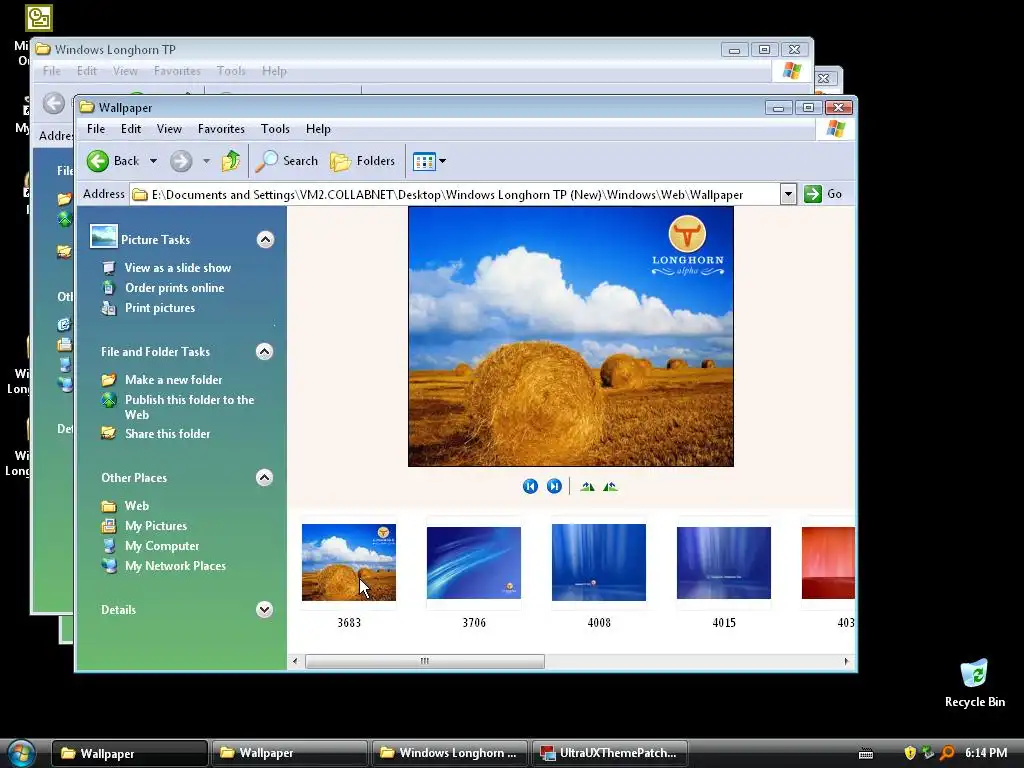
Task: Open the View menu in Wallpaper window
Action: click(169, 129)
